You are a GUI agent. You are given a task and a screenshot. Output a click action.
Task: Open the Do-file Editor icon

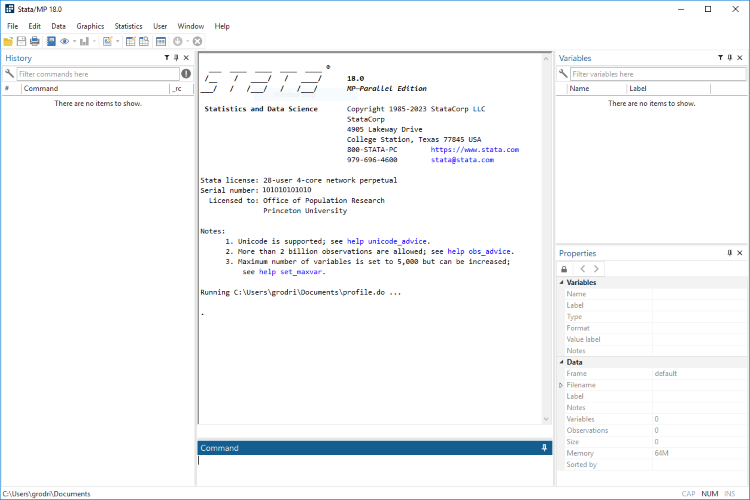[108, 42]
